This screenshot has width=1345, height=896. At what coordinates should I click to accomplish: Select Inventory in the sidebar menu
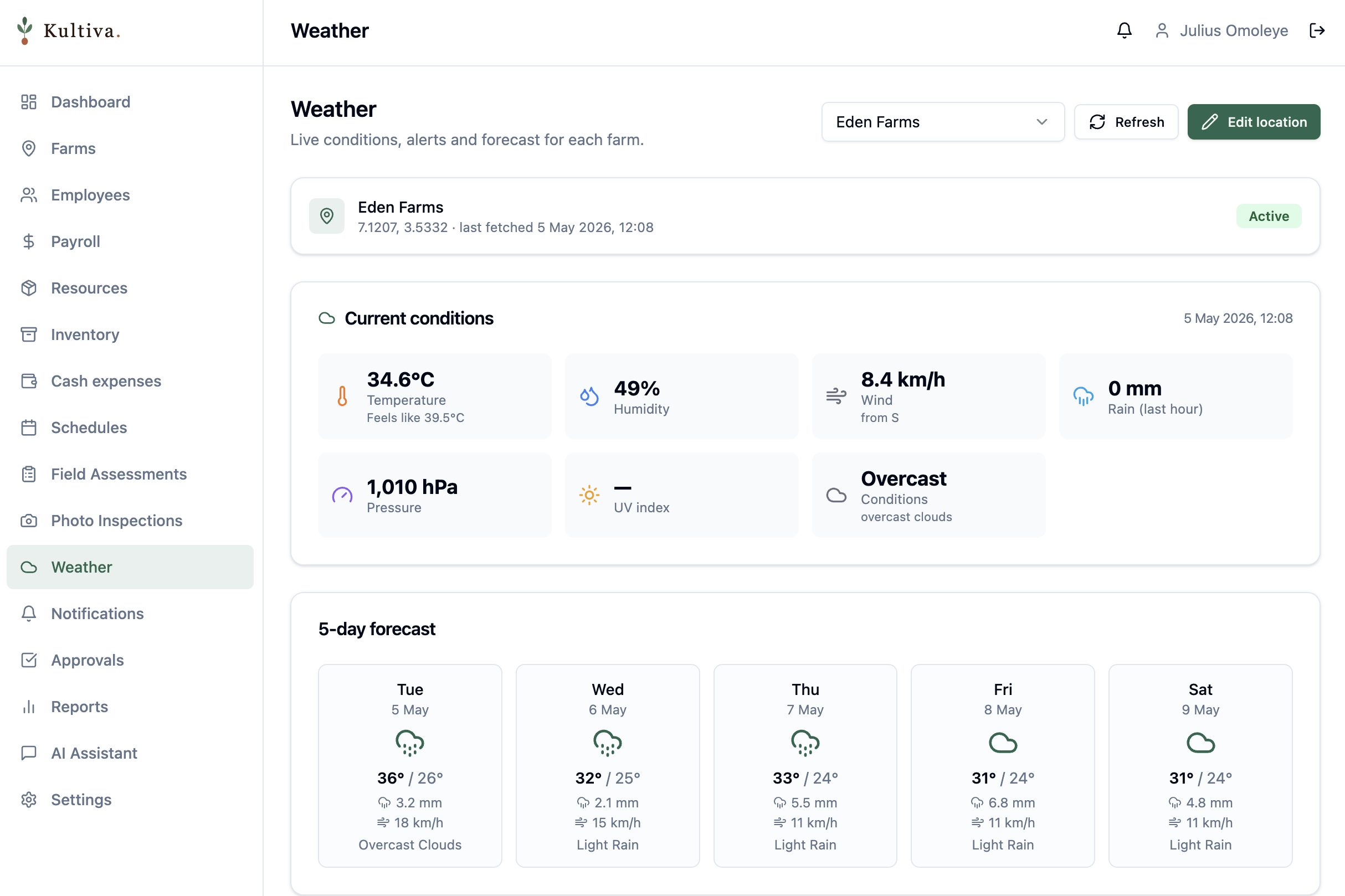click(x=130, y=334)
